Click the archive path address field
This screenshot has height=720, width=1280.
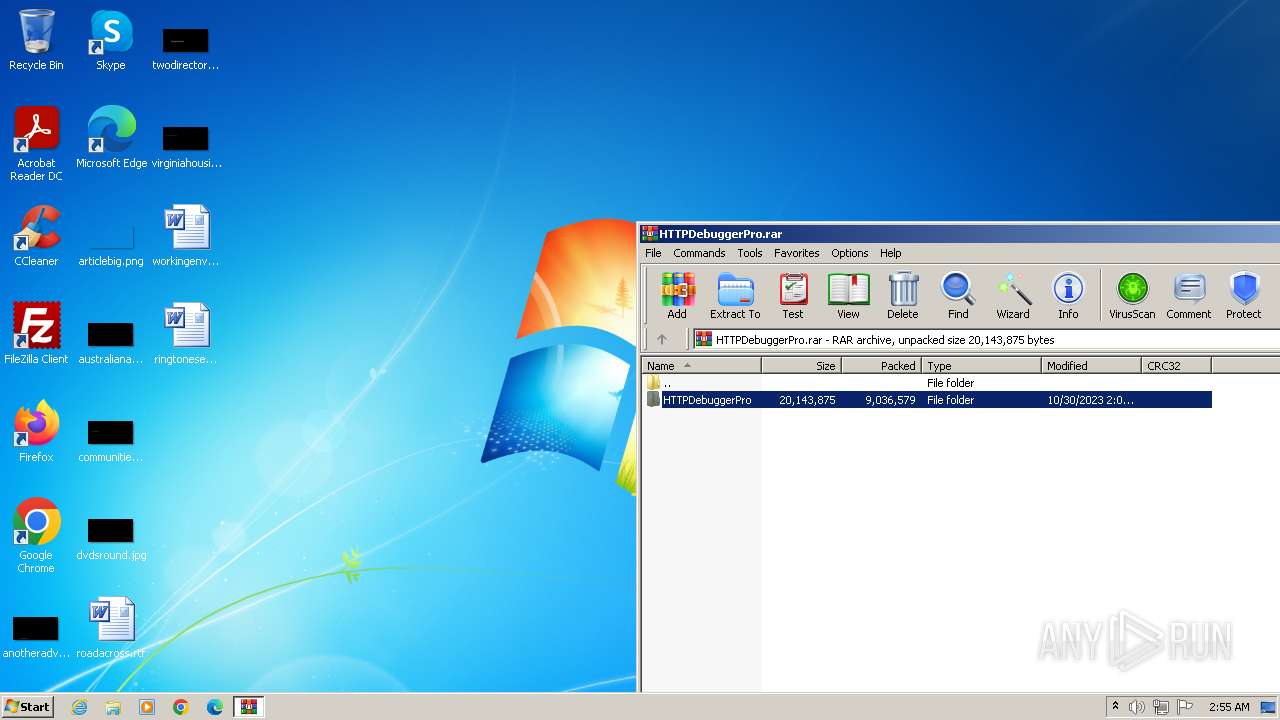[x=985, y=340]
